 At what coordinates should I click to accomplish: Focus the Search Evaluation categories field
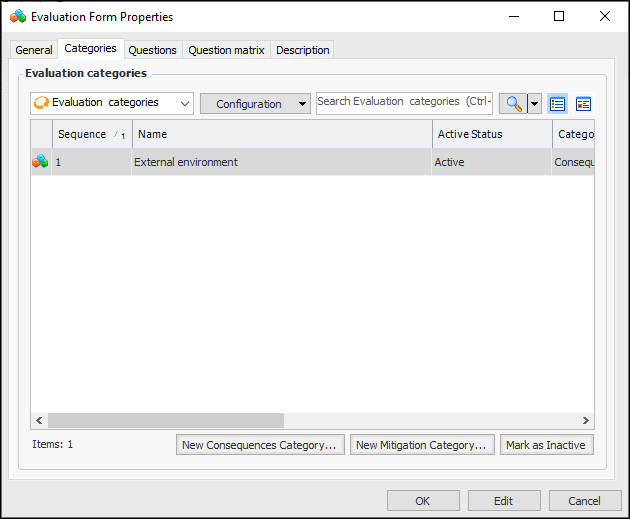click(x=404, y=103)
